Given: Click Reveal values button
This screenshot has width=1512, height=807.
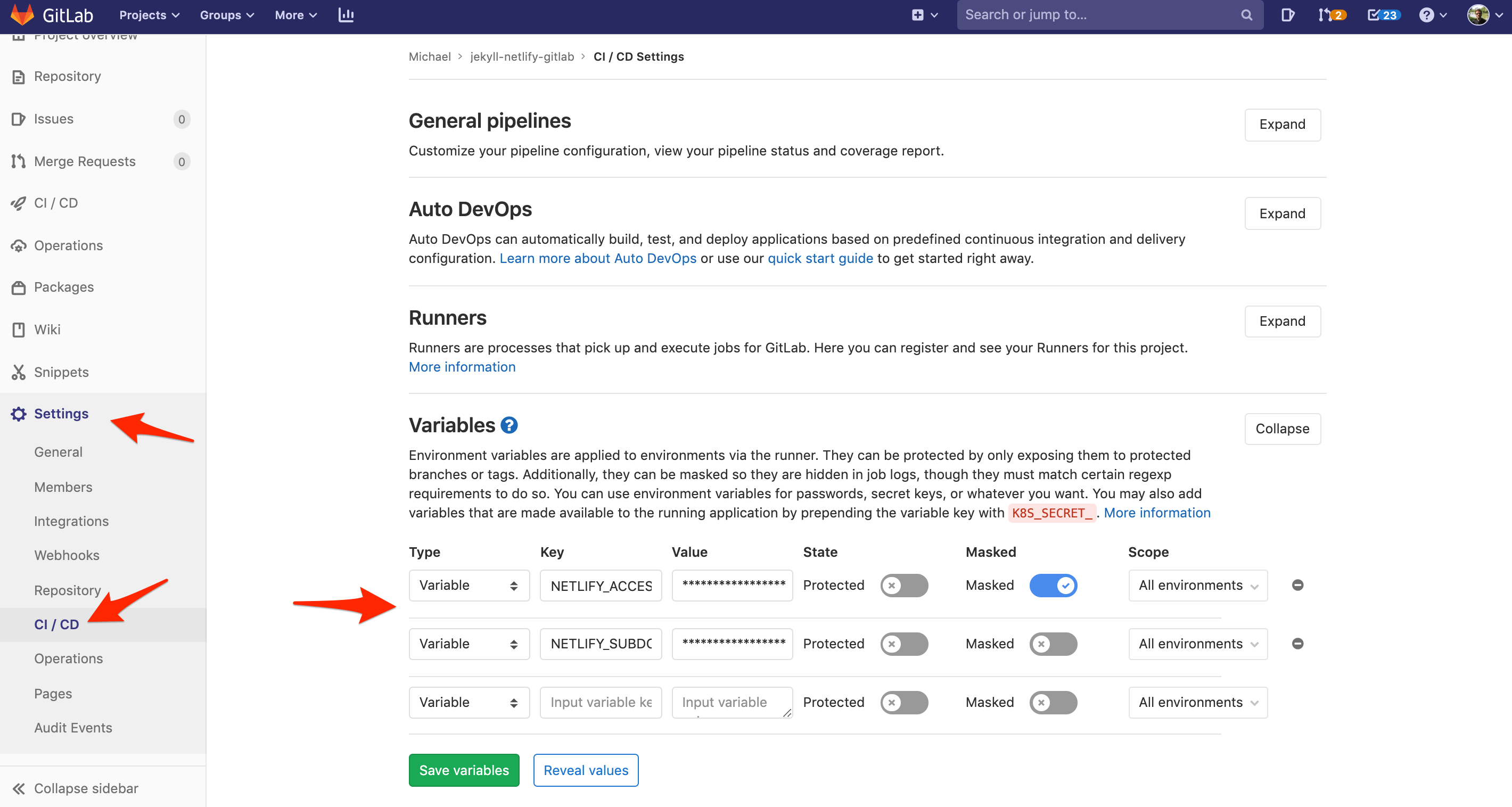Looking at the screenshot, I should click(x=586, y=770).
